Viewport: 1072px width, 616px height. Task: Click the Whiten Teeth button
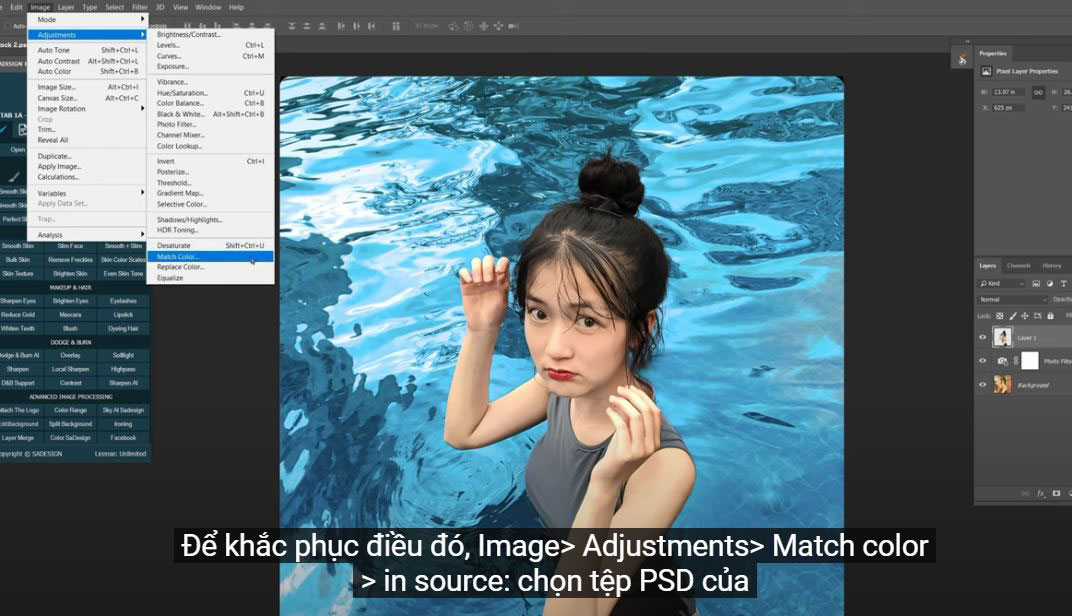coord(17,328)
